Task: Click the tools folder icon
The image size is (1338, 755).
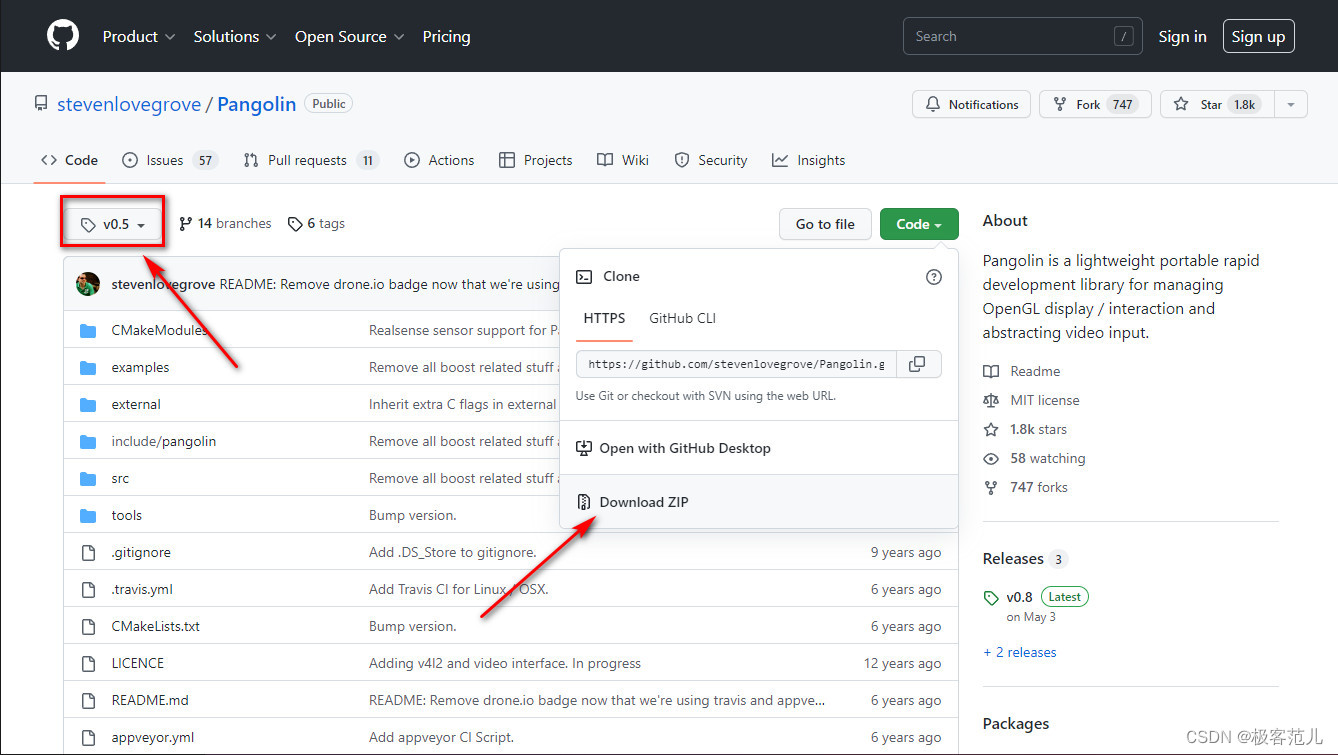Action: tap(88, 516)
